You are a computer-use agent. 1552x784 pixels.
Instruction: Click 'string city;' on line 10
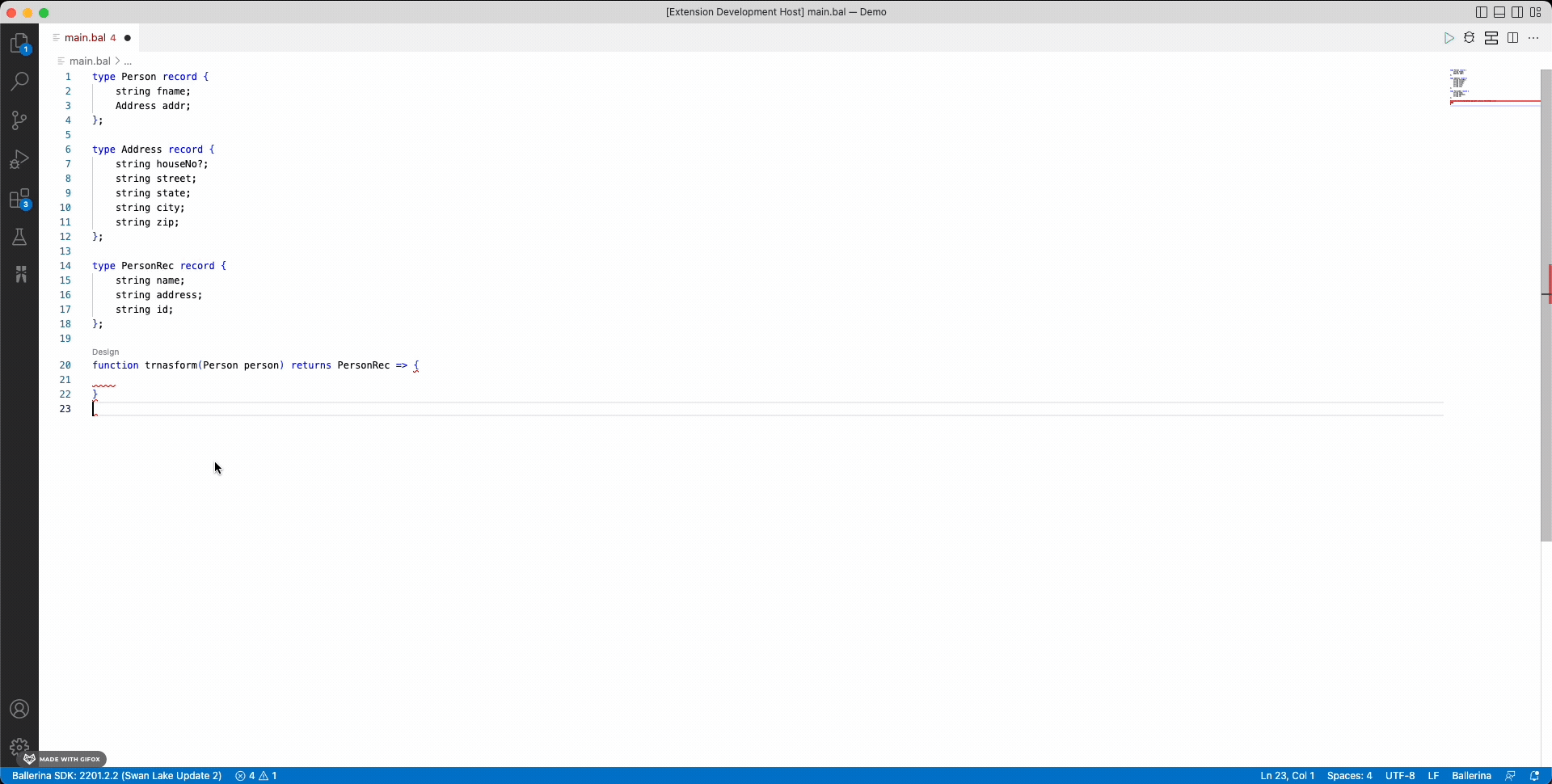point(150,208)
